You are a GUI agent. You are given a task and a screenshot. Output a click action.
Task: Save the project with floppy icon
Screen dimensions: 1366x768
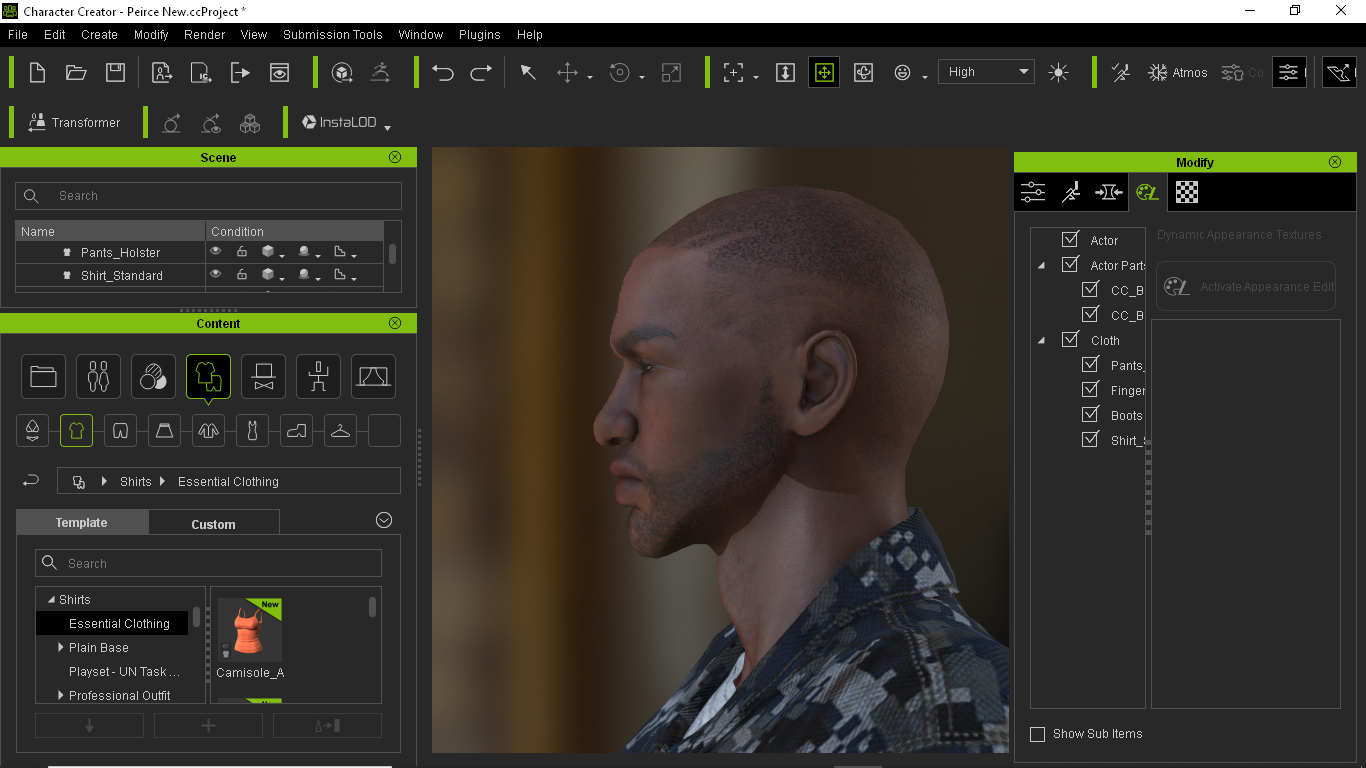tap(115, 72)
